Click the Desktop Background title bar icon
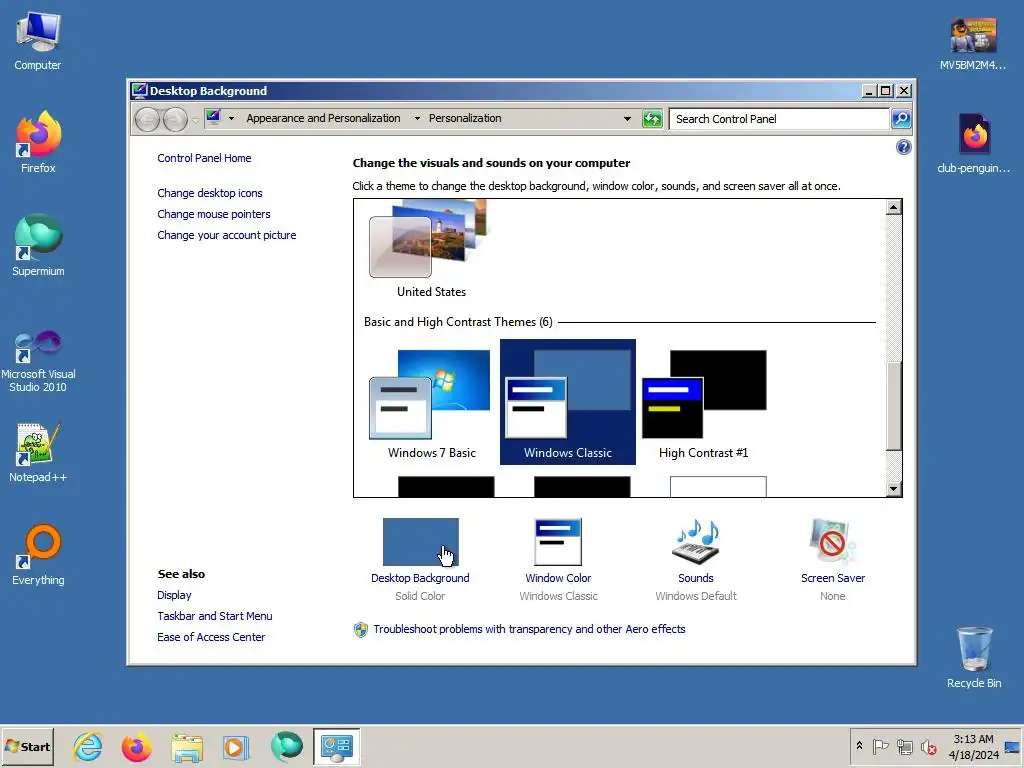The height and width of the screenshot is (768, 1024). click(x=138, y=90)
